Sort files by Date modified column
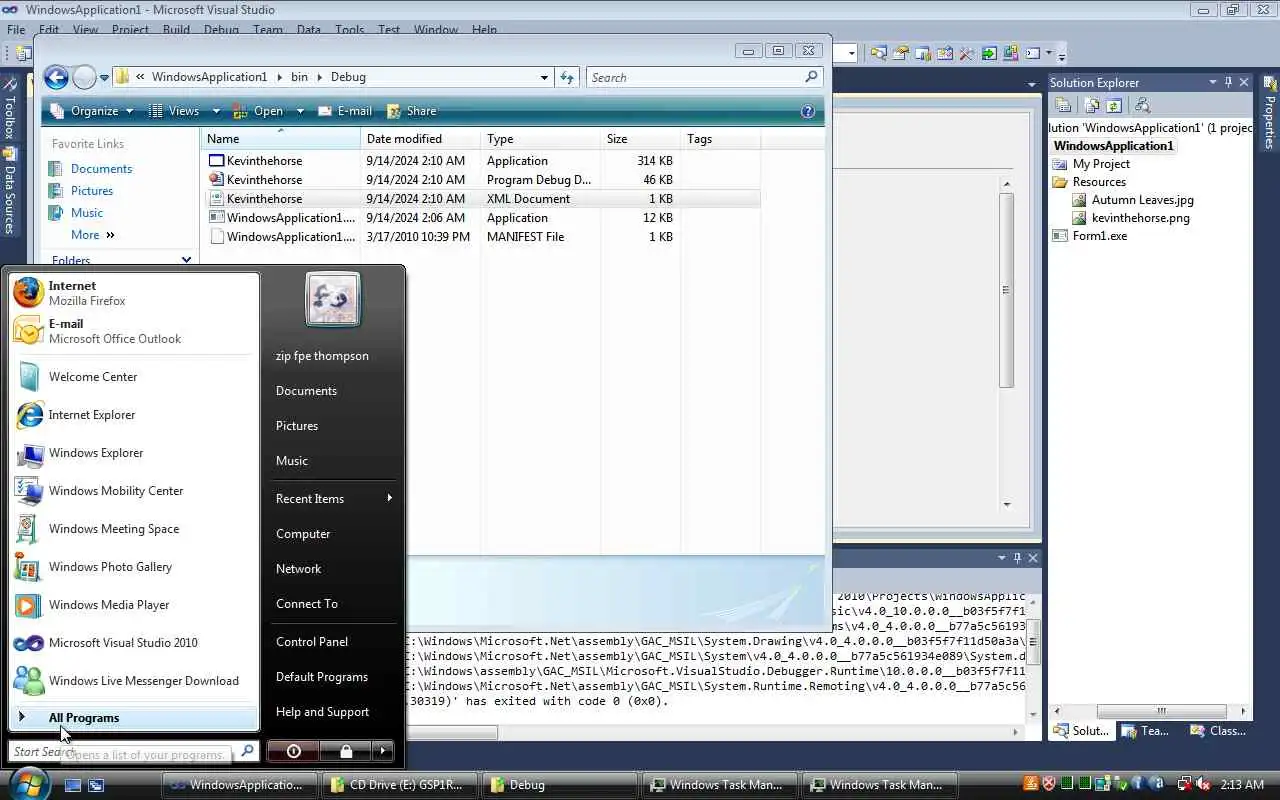This screenshot has width=1280, height=800. click(420, 139)
